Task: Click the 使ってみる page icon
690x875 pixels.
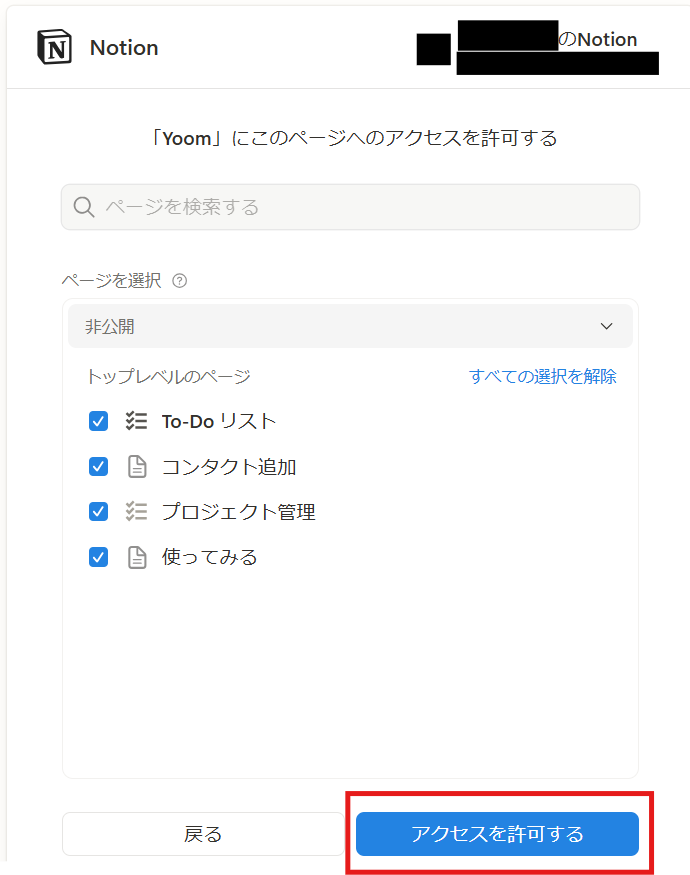Action: point(137,557)
